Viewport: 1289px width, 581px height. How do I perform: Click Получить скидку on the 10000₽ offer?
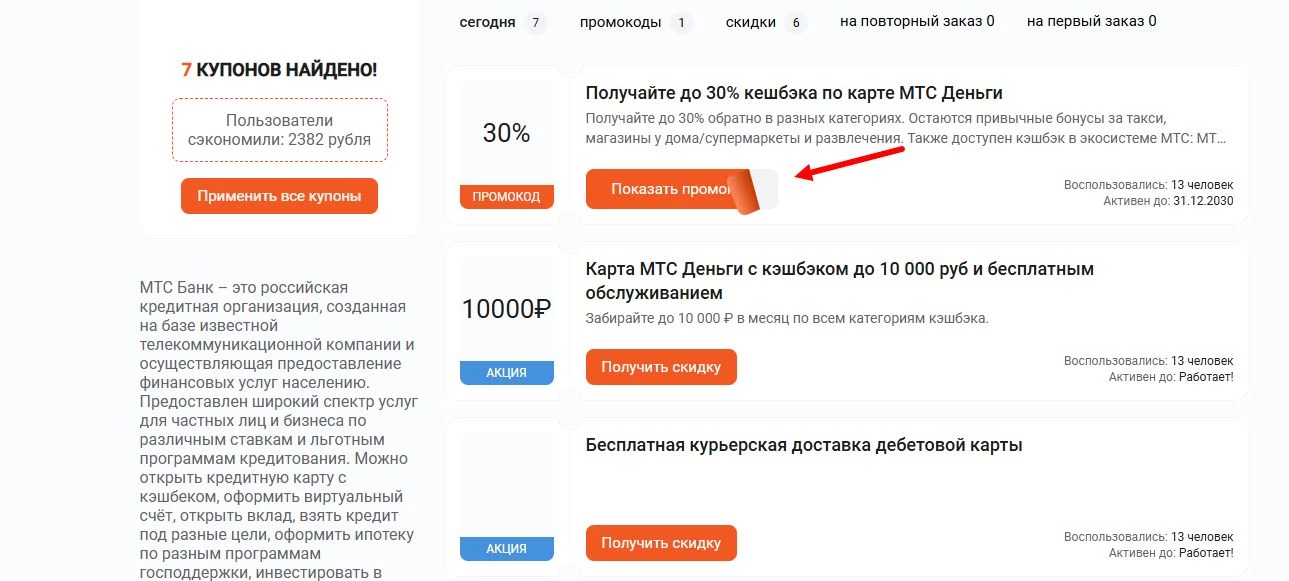pyautogui.click(x=661, y=367)
